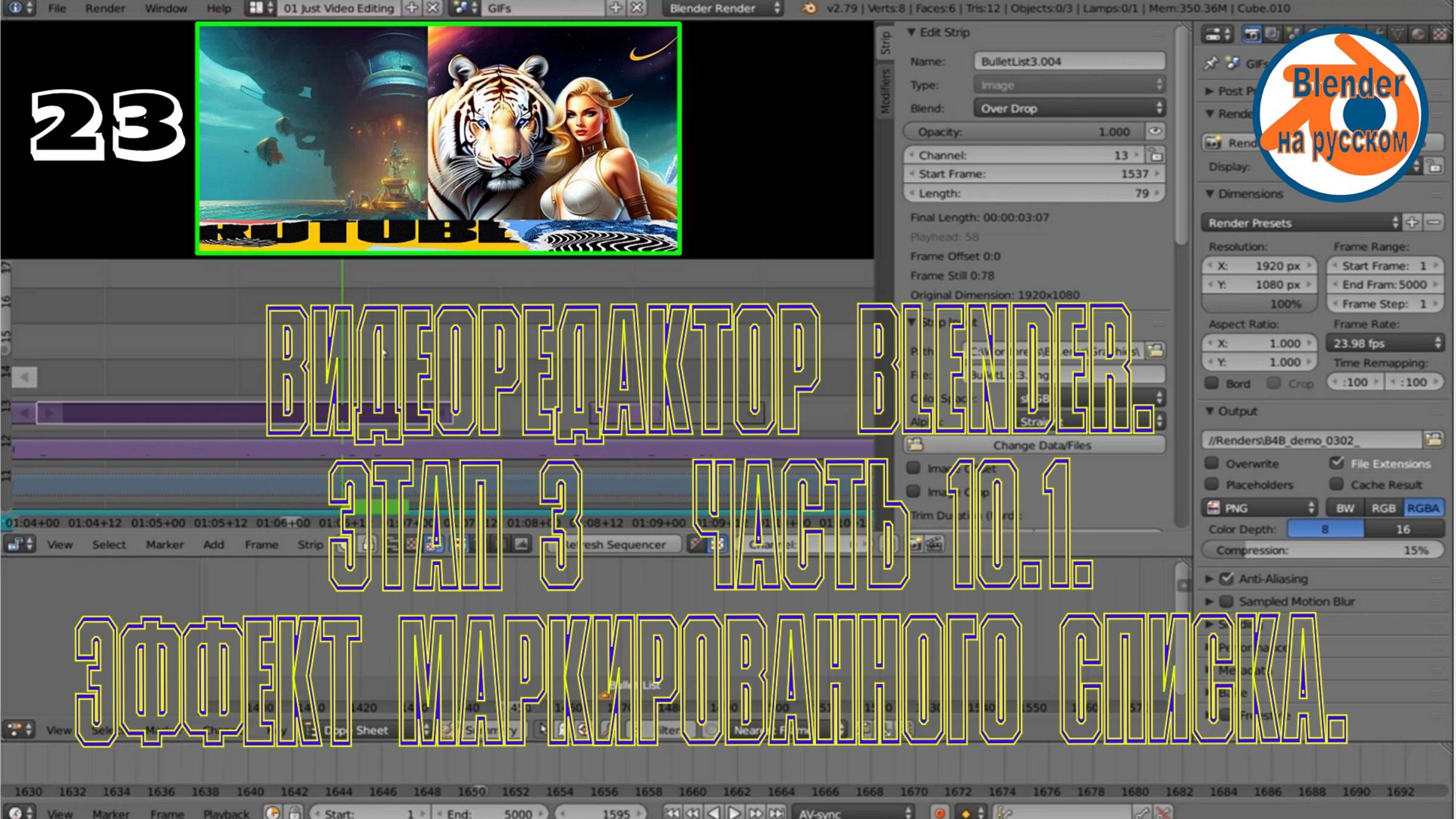Toggle the Anti-Aliasing checkbox

point(1227,579)
